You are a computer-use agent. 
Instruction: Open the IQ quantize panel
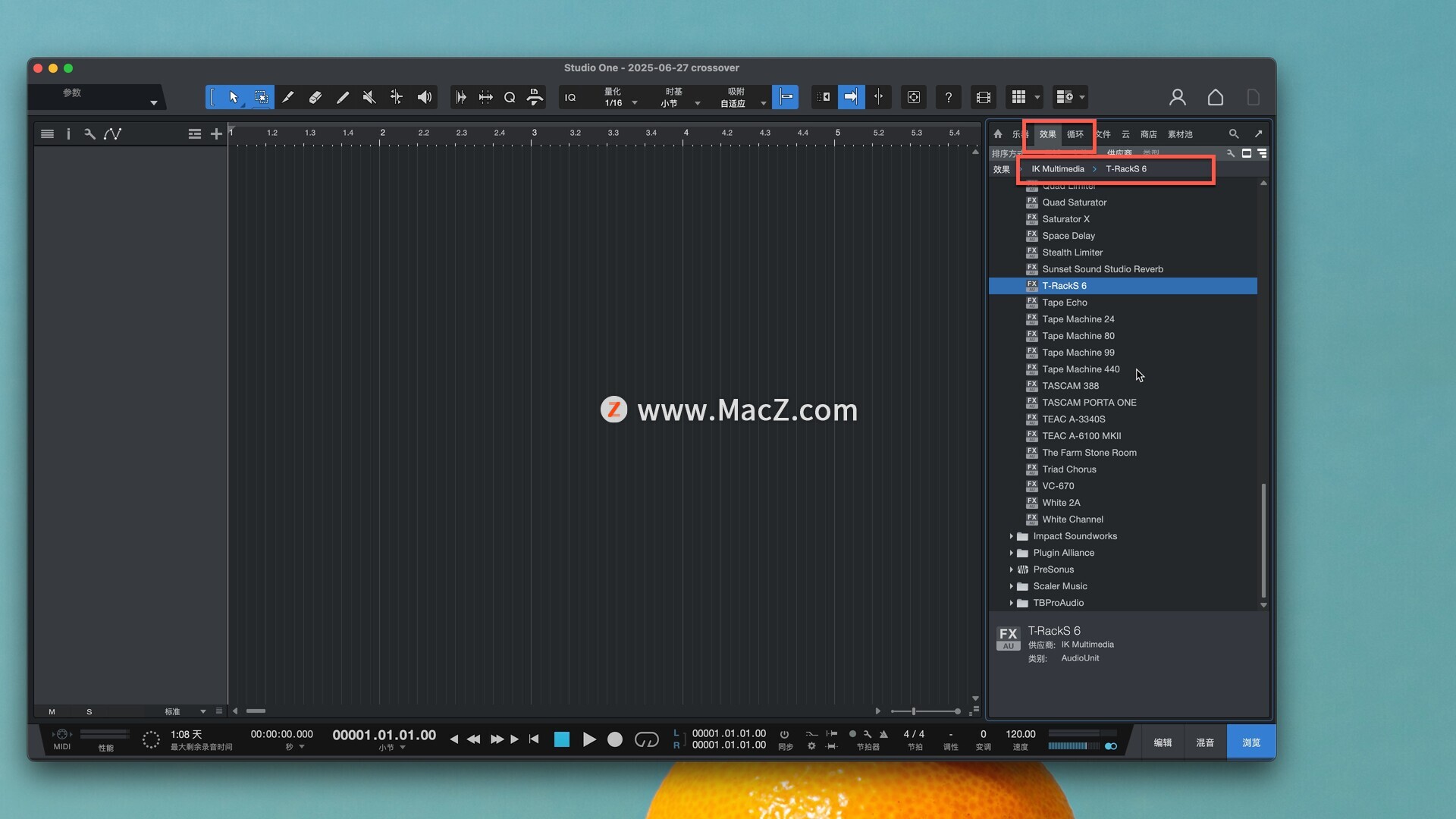570,97
